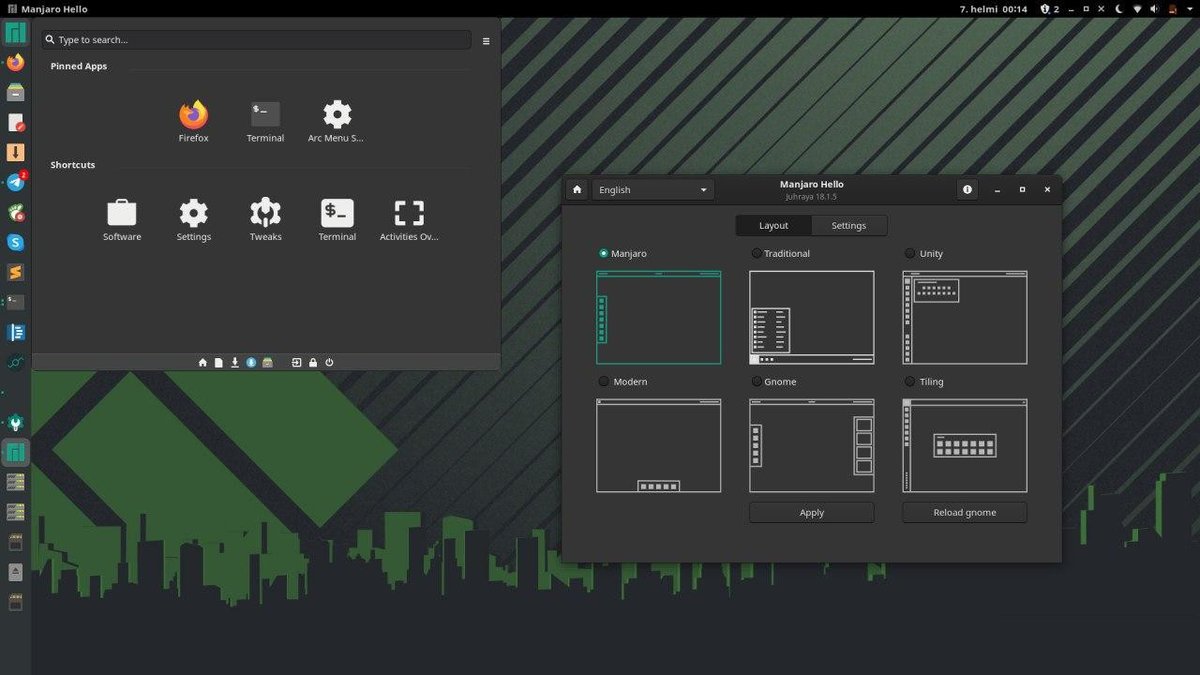The image size is (1200, 675).
Task: Select Manjaro layout radio button
Action: pos(604,253)
